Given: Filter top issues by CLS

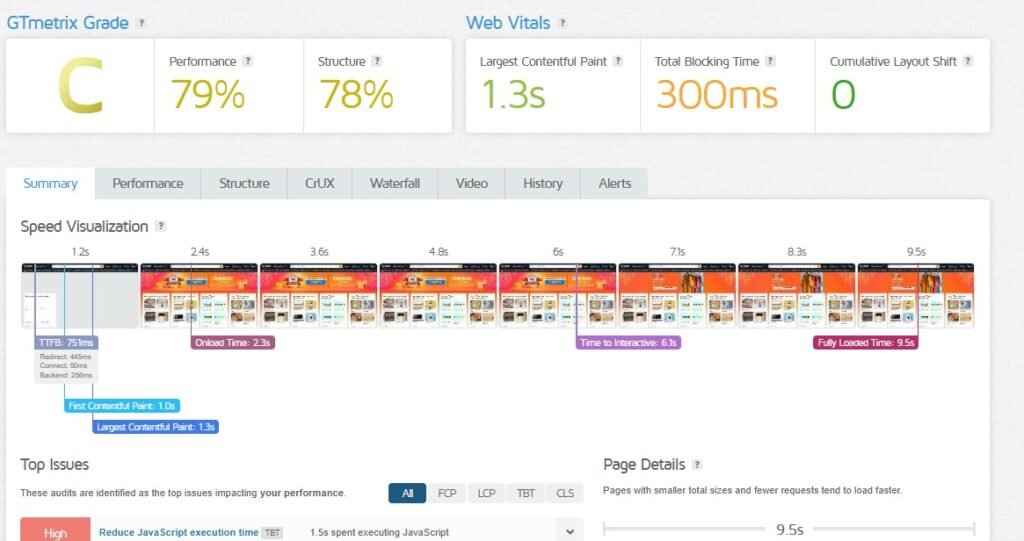Looking at the screenshot, I should click(564, 493).
